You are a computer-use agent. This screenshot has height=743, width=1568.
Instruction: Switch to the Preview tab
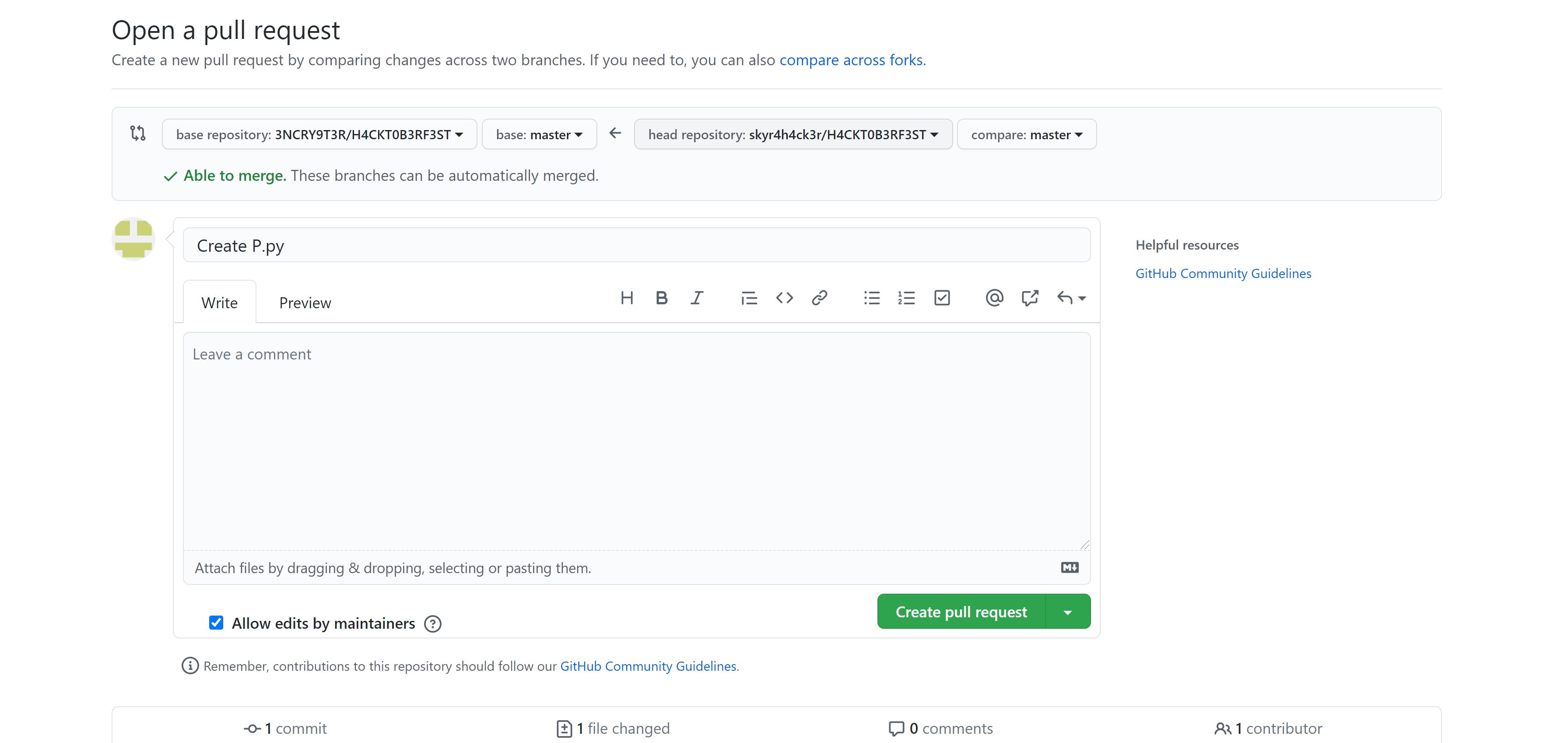click(305, 303)
